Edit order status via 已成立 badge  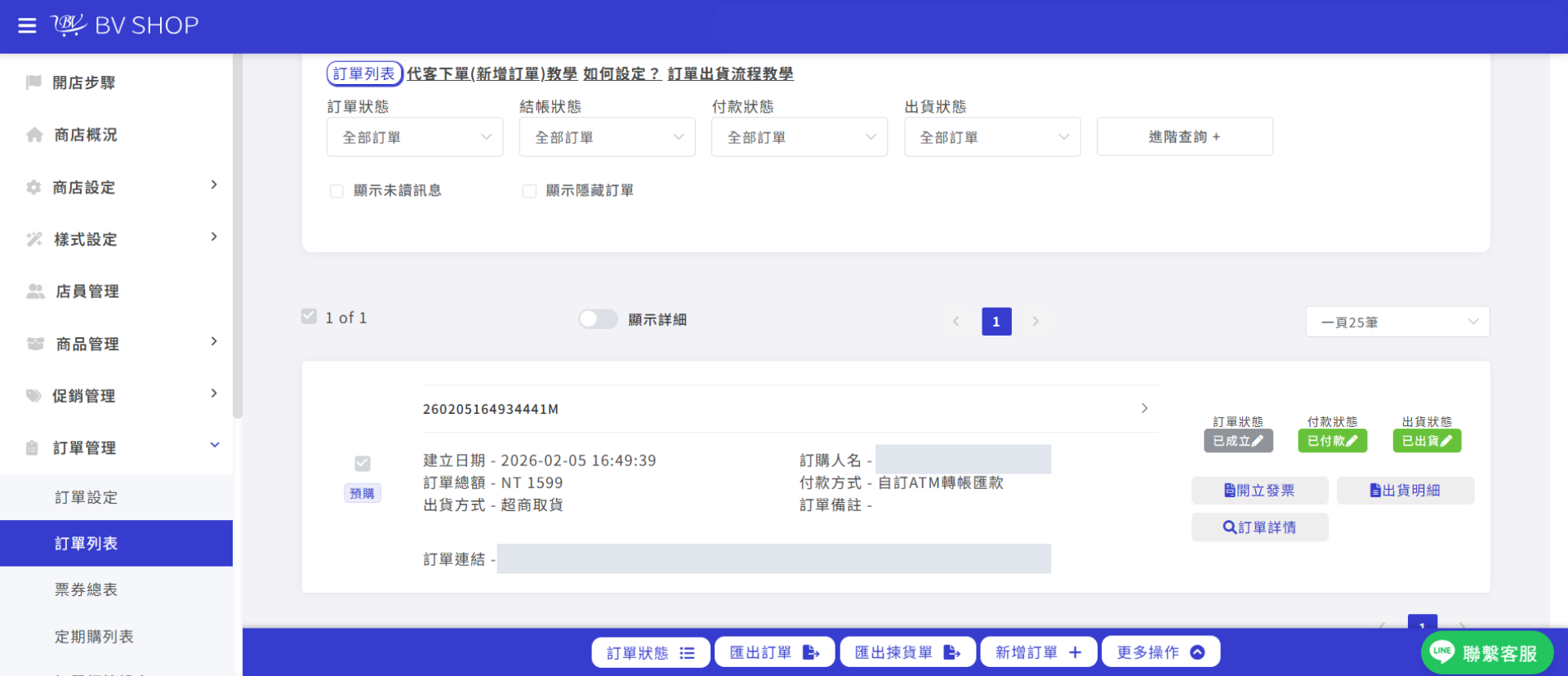point(1238,441)
